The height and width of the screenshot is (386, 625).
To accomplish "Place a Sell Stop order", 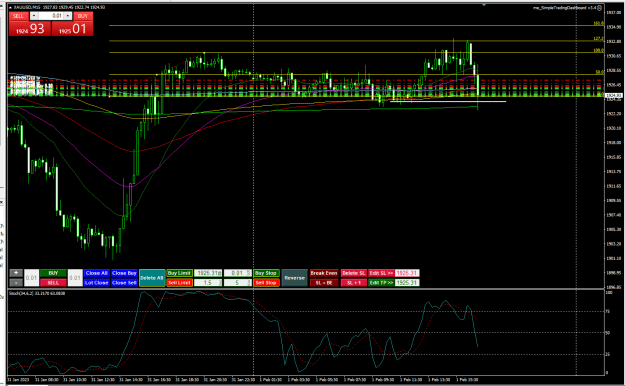I will [266, 283].
